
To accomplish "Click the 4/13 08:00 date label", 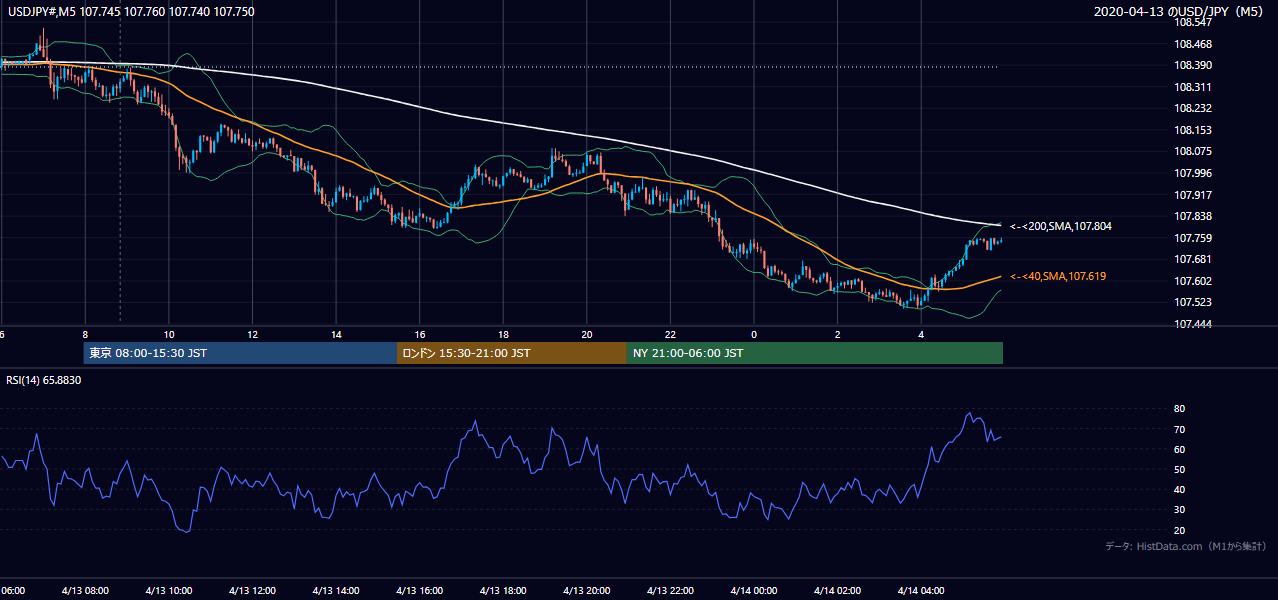I will (x=85, y=591).
